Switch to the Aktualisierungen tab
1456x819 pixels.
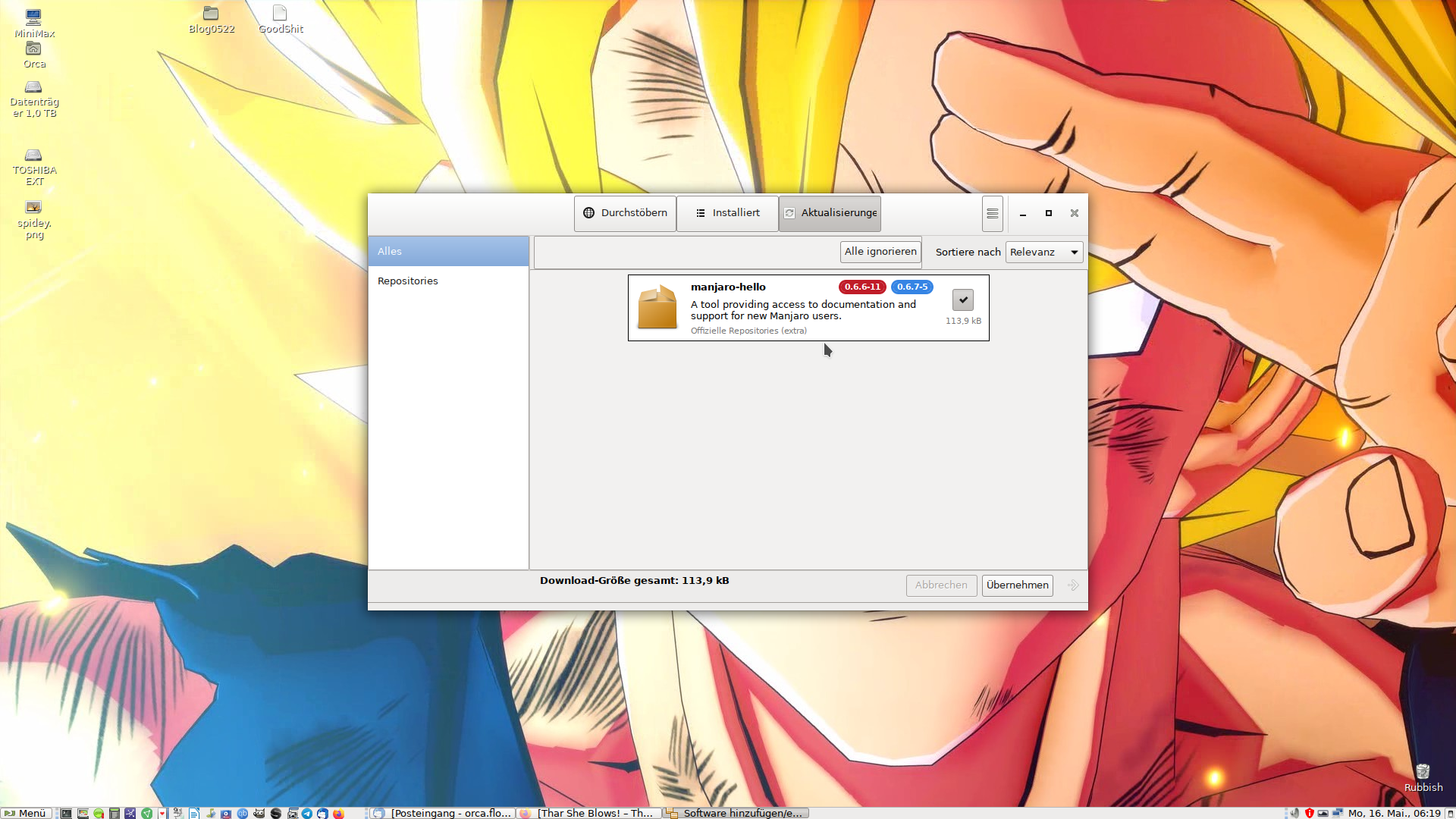tap(830, 213)
